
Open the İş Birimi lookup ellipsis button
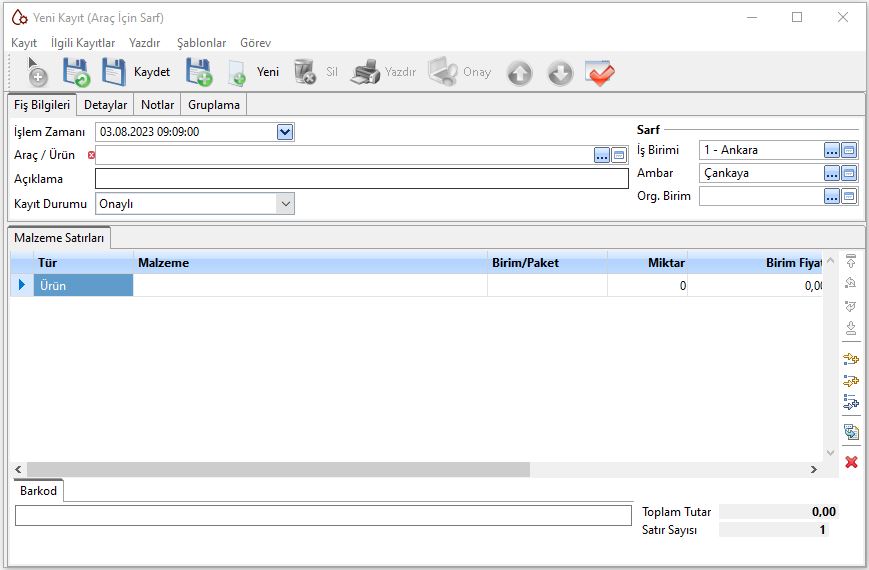click(x=831, y=150)
